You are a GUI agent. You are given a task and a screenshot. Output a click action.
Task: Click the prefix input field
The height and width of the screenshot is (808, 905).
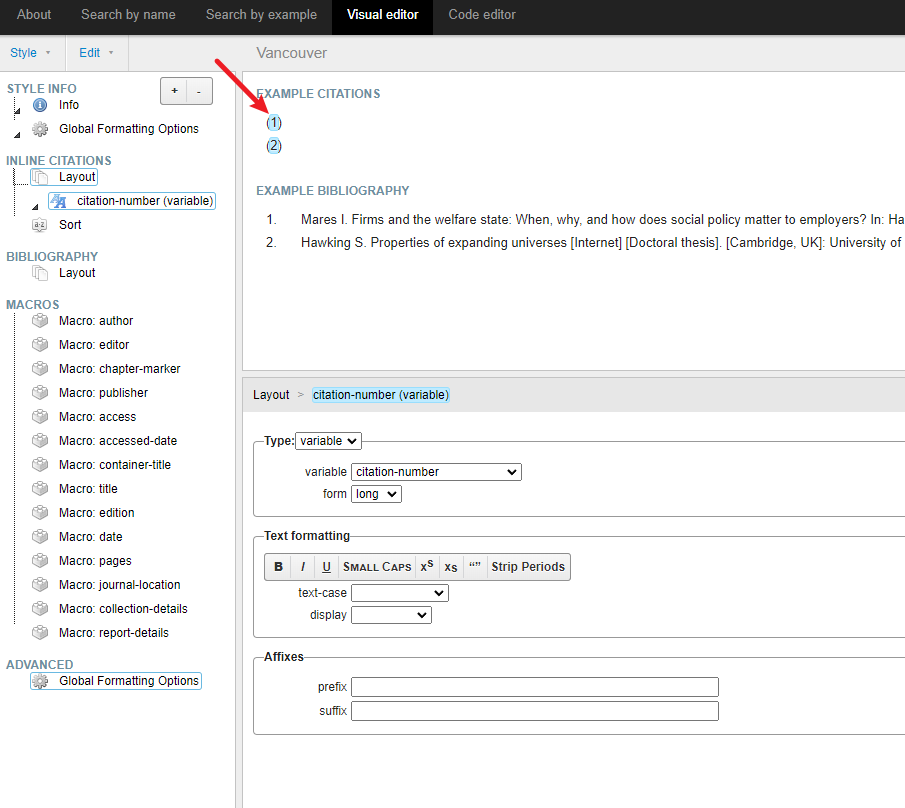click(x=534, y=687)
